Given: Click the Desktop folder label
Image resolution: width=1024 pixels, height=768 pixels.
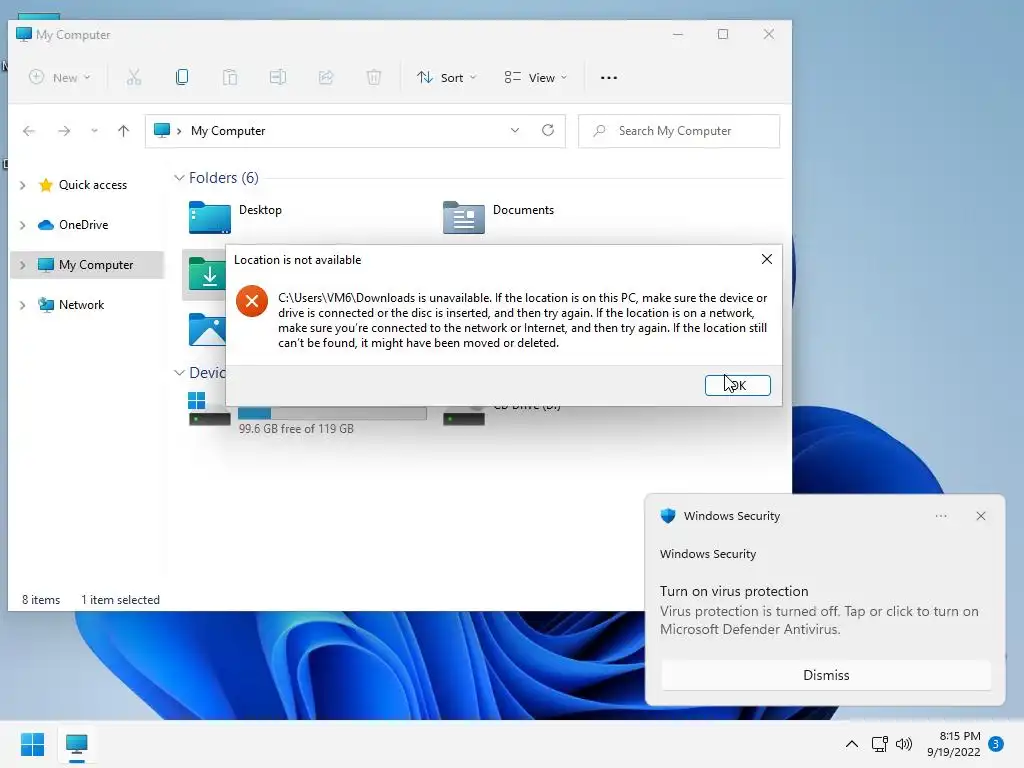Looking at the screenshot, I should tap(260, 210).
